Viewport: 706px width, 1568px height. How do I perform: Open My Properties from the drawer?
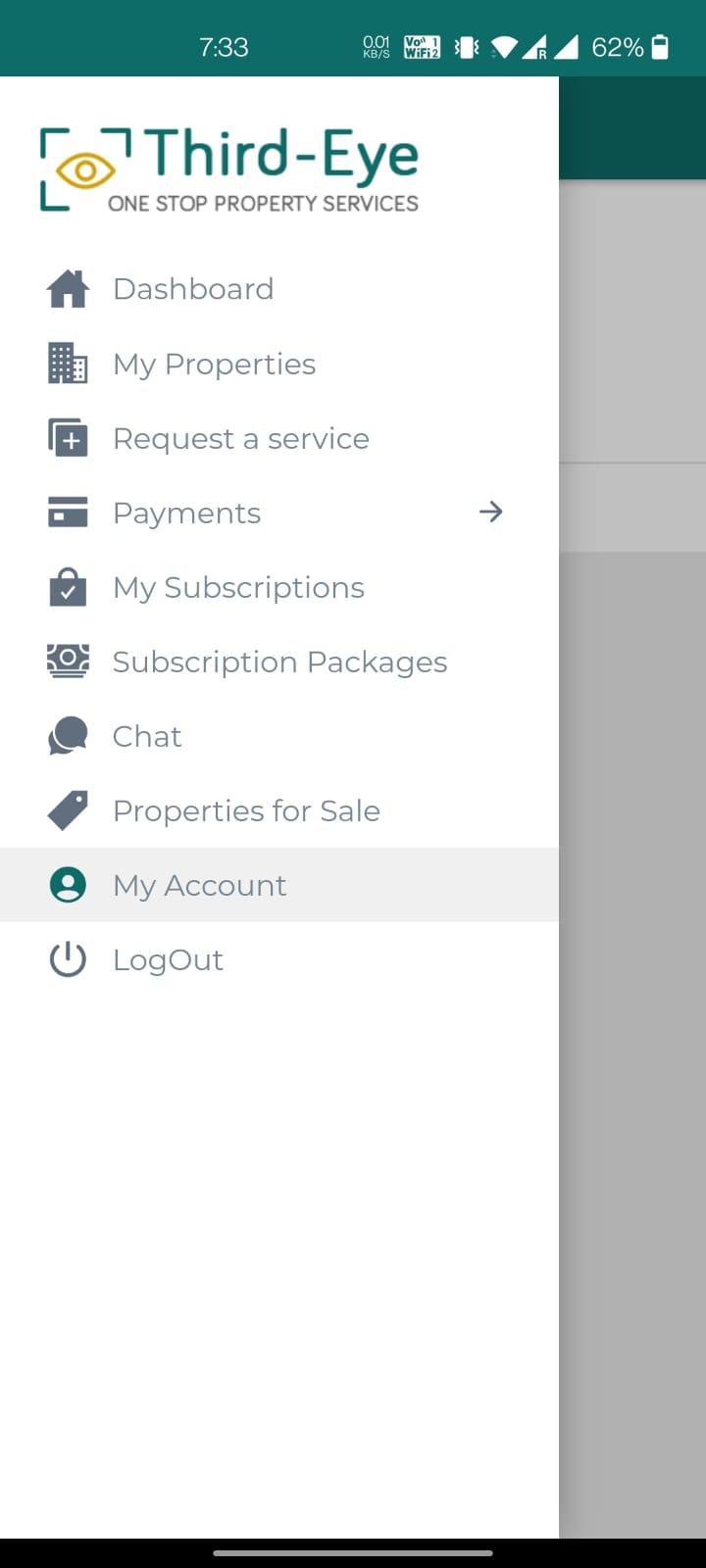279,364
